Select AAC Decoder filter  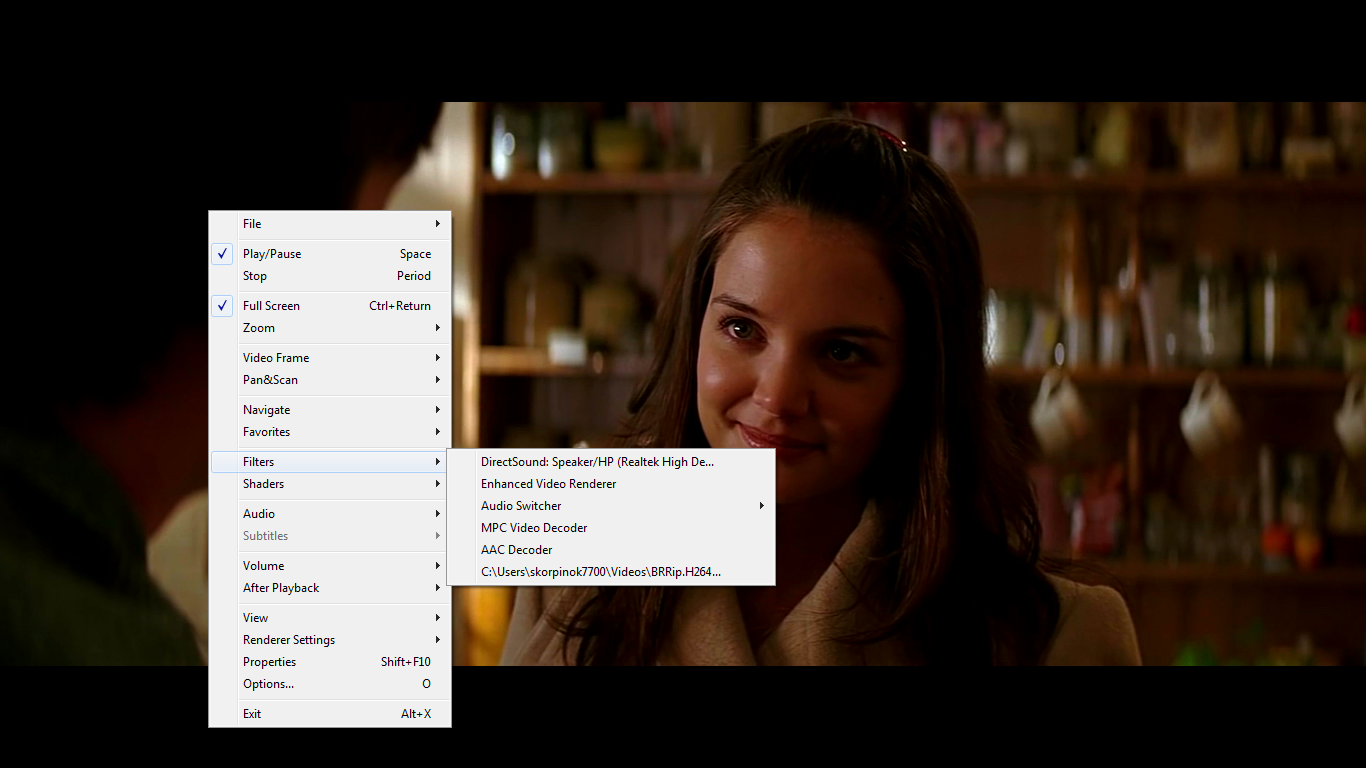tap(611, 550)
